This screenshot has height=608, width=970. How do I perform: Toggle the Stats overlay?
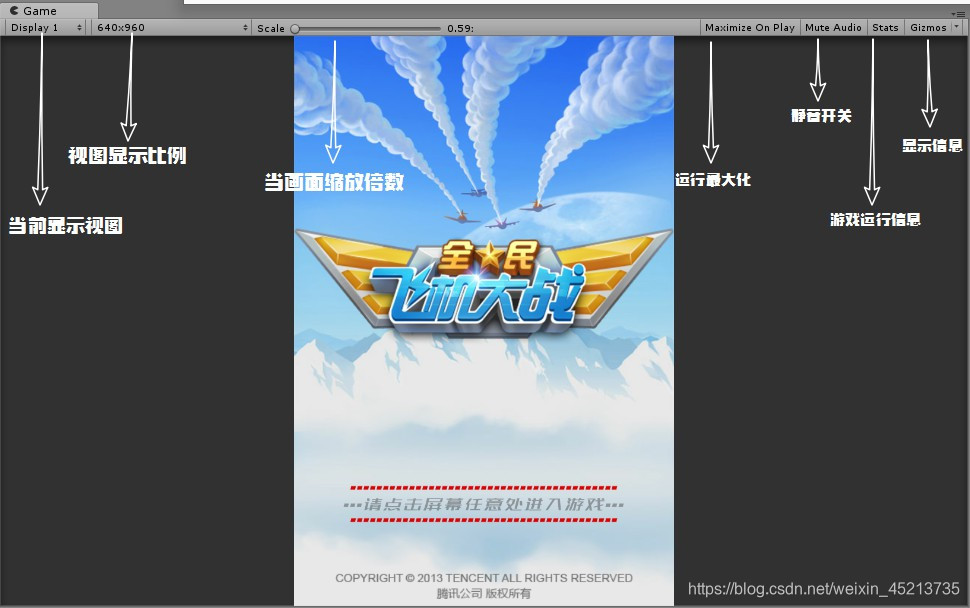(885, 27)
